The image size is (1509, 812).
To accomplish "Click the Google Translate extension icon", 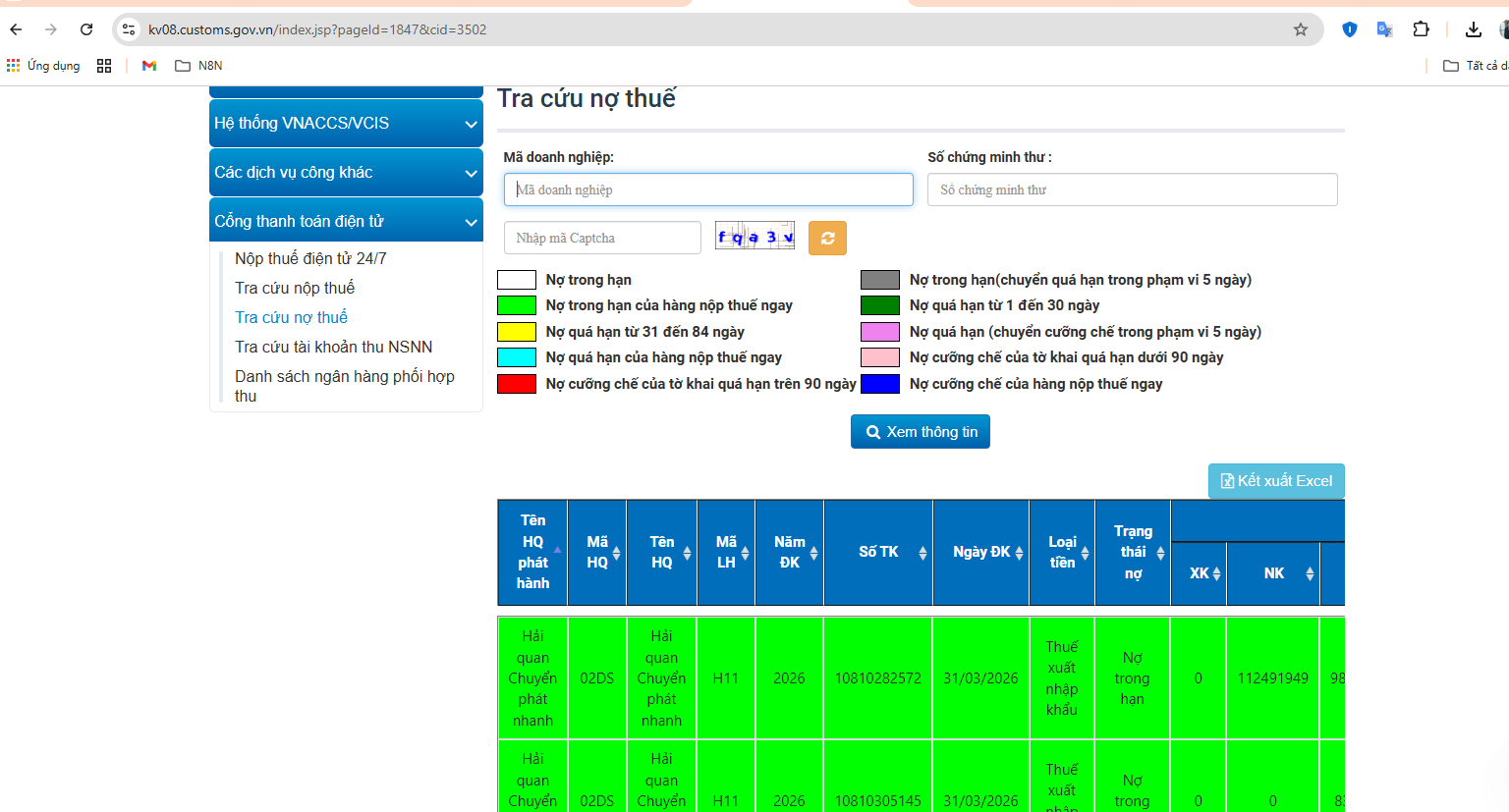I will click(x=1384, y=29).
